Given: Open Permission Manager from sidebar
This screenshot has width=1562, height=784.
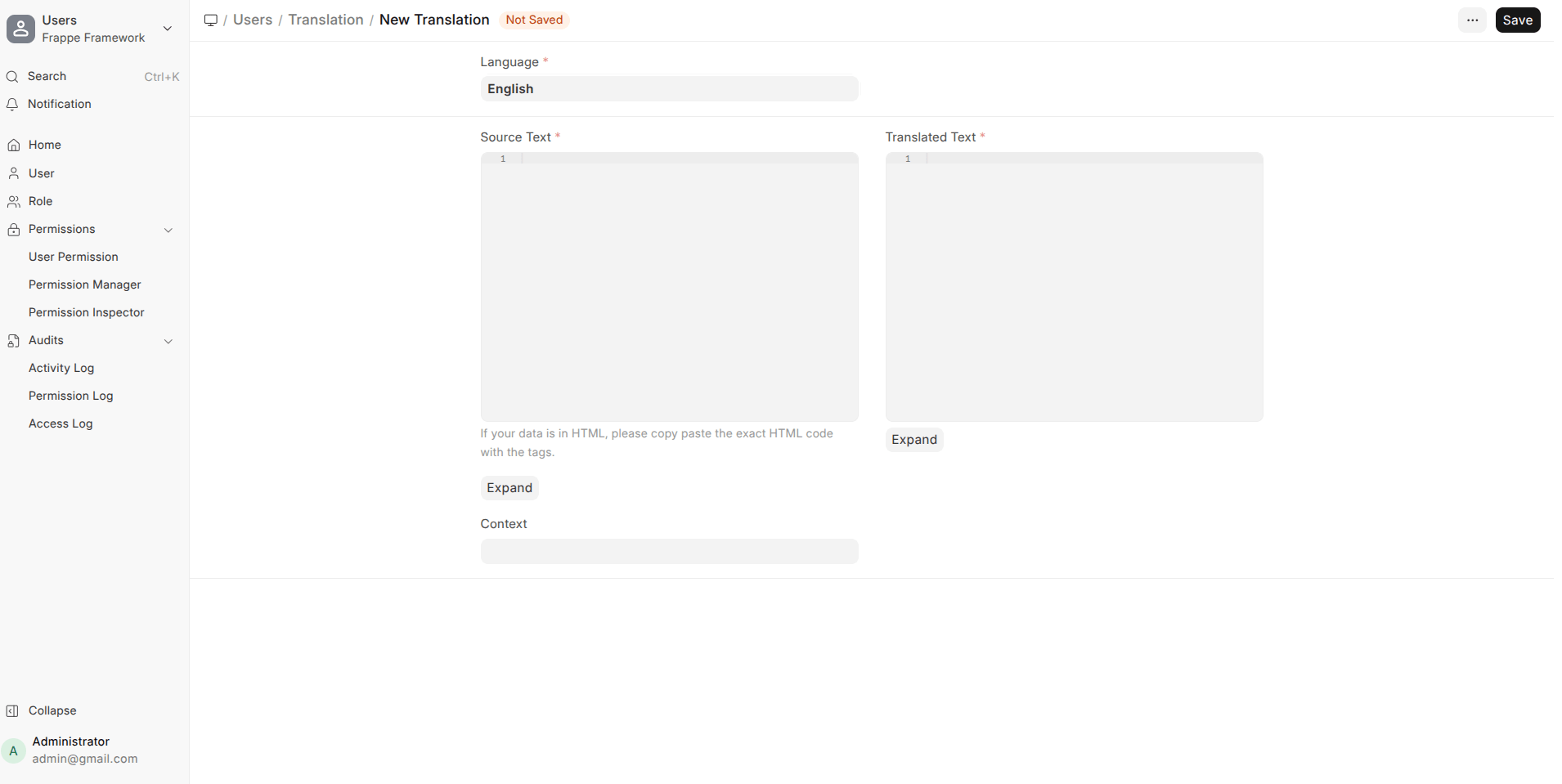Looking at the screenshot, I should click(x=85, y=284).
